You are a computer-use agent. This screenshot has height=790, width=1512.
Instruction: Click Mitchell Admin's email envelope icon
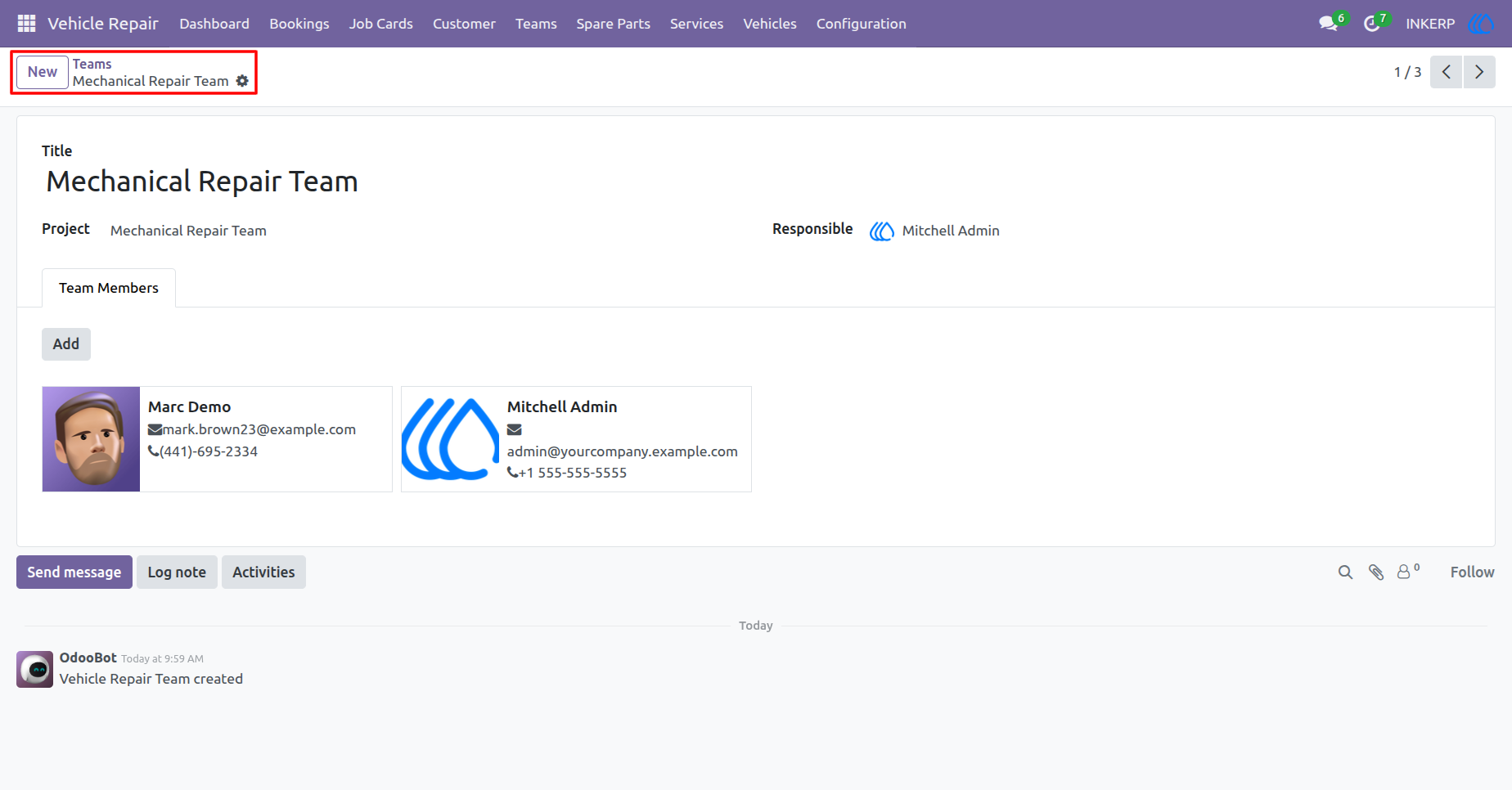[x=514, y=430]
